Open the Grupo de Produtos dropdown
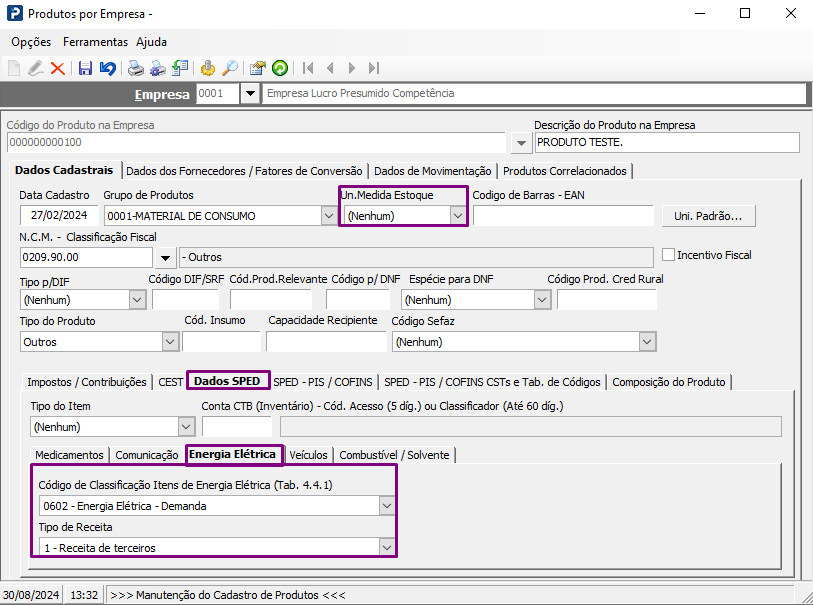Viewport: 813px width, 605px height. click(329, 216)
